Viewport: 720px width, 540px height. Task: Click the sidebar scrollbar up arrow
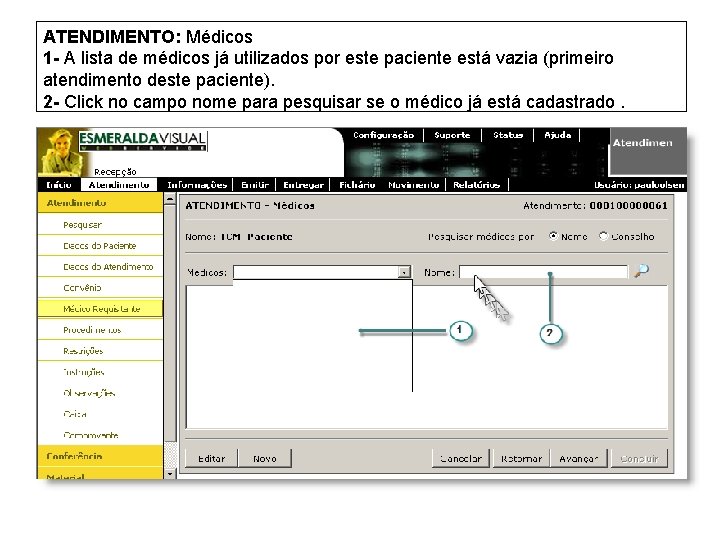pos(170,199)
